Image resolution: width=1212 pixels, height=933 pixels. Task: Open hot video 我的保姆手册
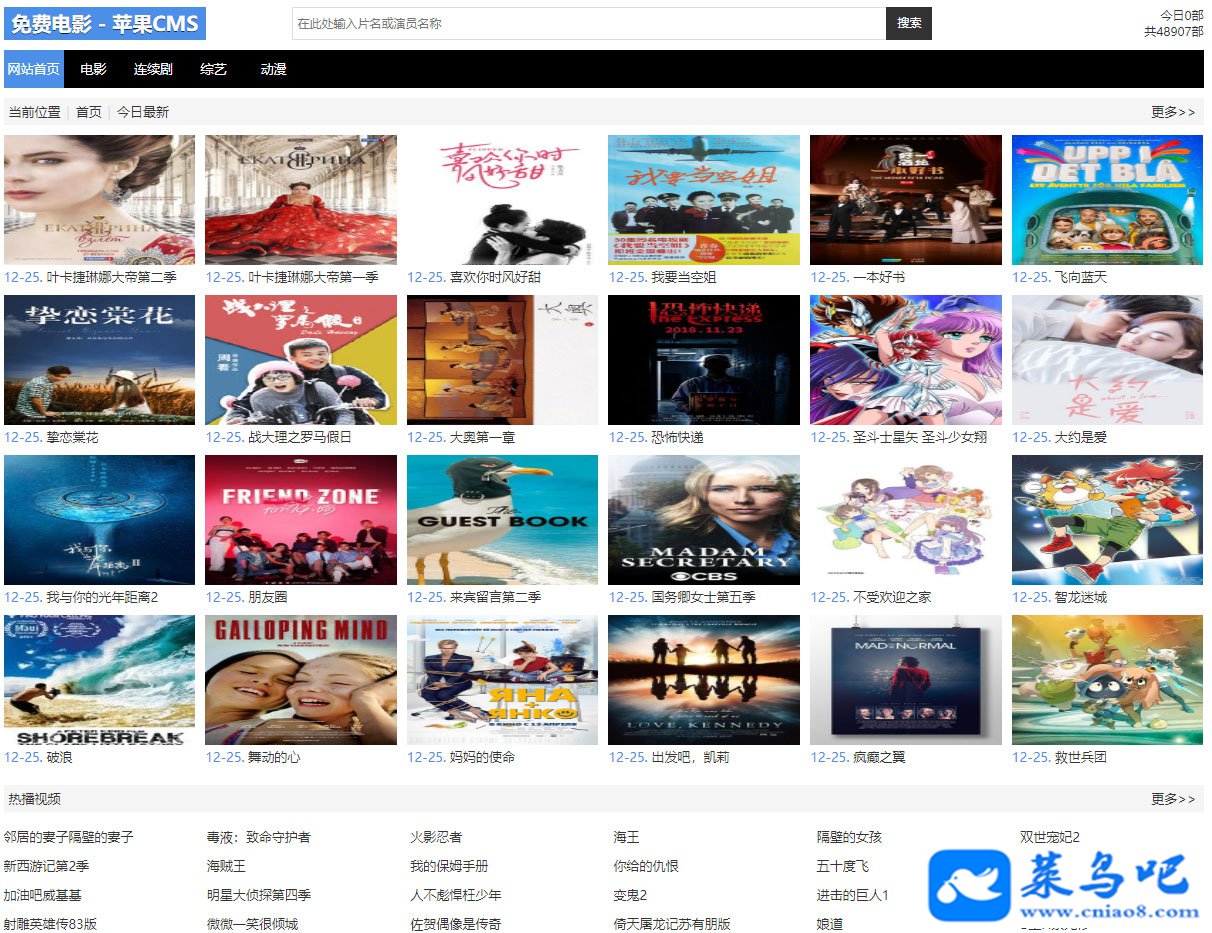click(449, 866)
